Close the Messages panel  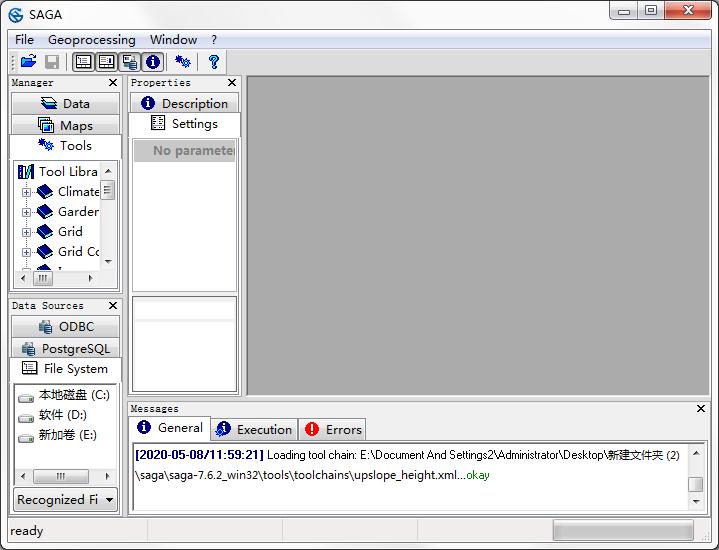(x=701, y=408)
